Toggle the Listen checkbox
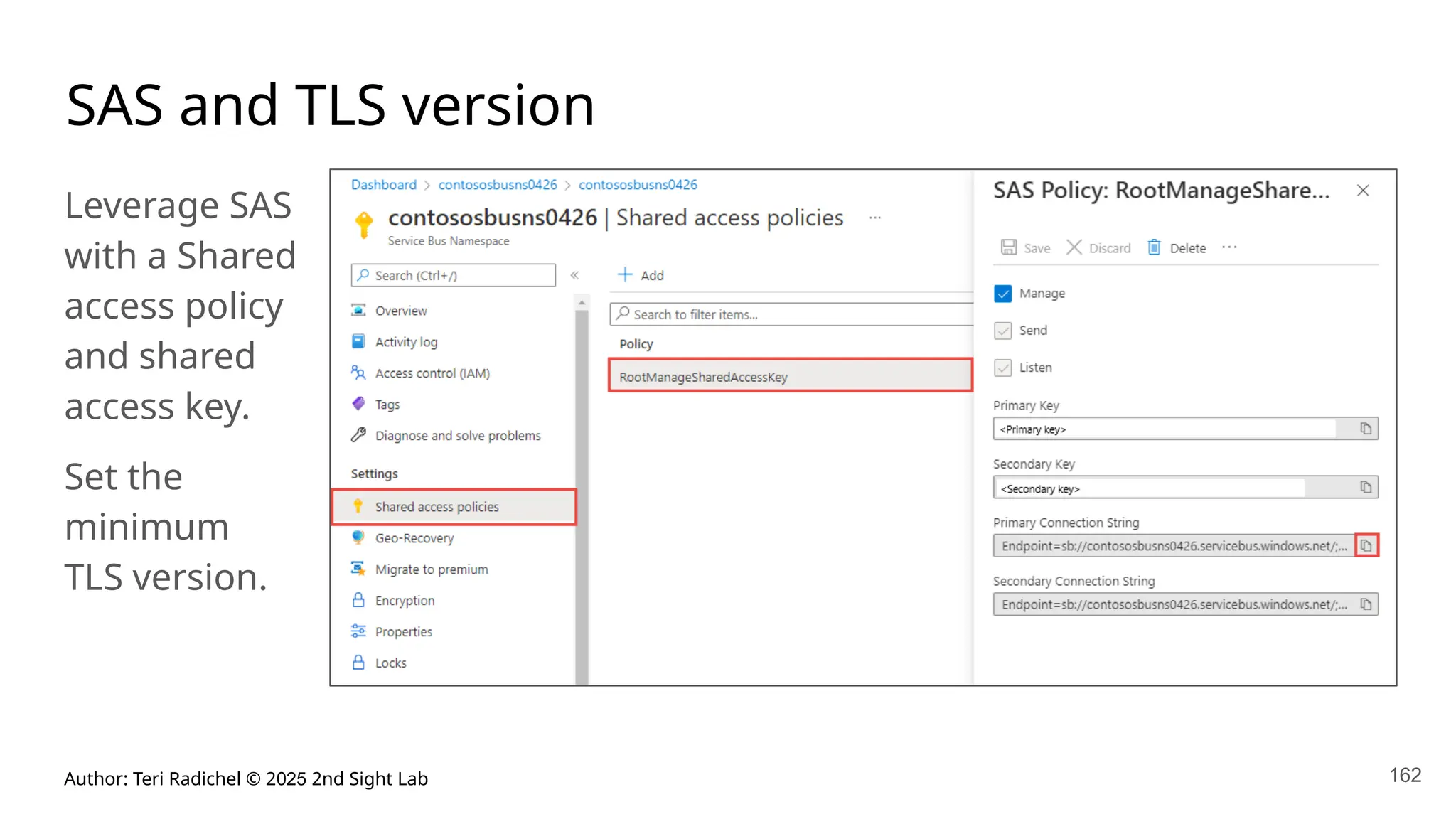The height and width of the screenshot is (819, 1456). pos(1003,368)
